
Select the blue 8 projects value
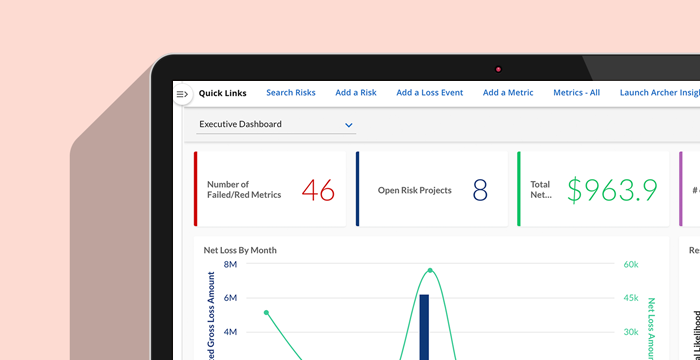(480, 191)
